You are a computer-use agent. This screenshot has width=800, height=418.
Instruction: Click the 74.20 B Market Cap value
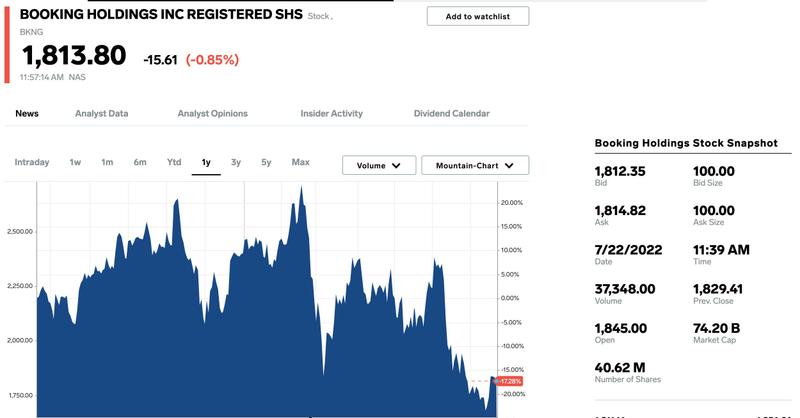(716, 328)
